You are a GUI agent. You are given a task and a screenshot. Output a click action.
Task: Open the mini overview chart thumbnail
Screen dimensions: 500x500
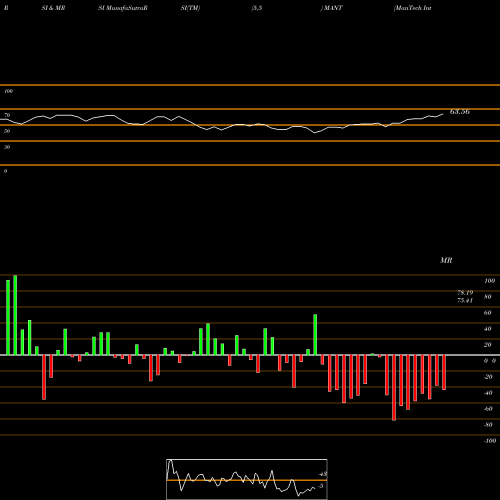click(x=247, y=479)
